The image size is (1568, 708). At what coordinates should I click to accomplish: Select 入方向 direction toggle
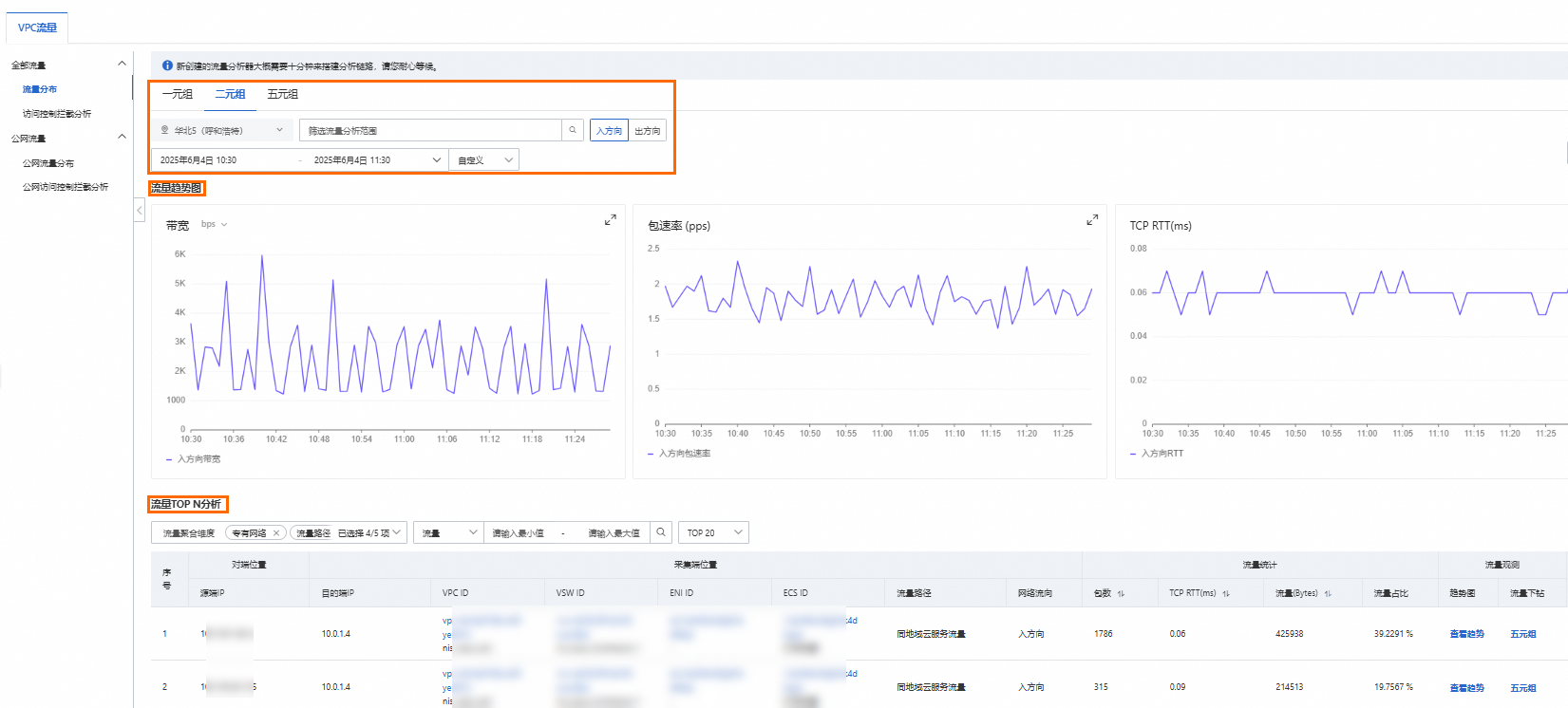[609, 131]
